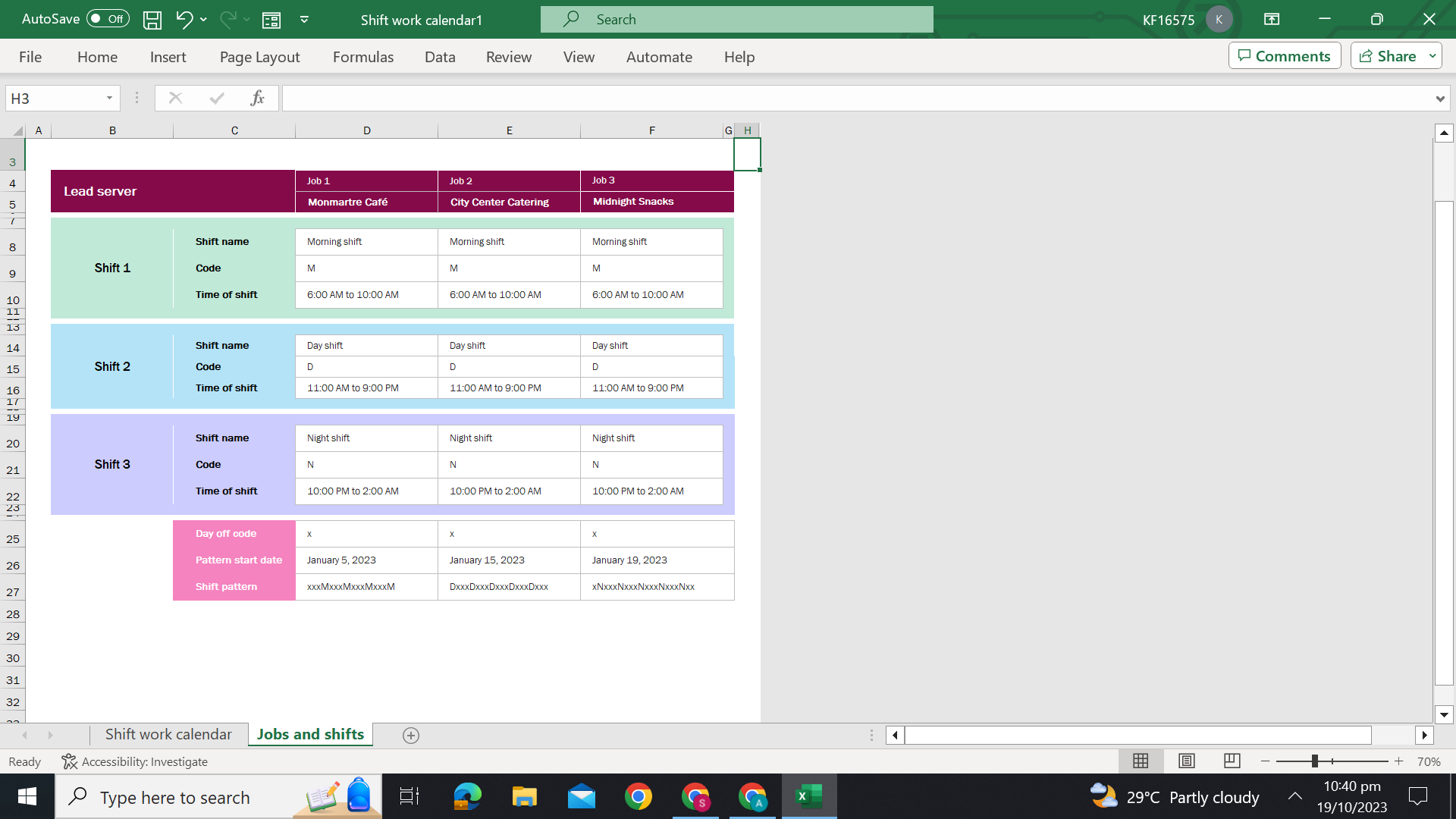1456x819 pixels.
Task: Open the Undo history dropdown arrow
Action: [203, 20]
